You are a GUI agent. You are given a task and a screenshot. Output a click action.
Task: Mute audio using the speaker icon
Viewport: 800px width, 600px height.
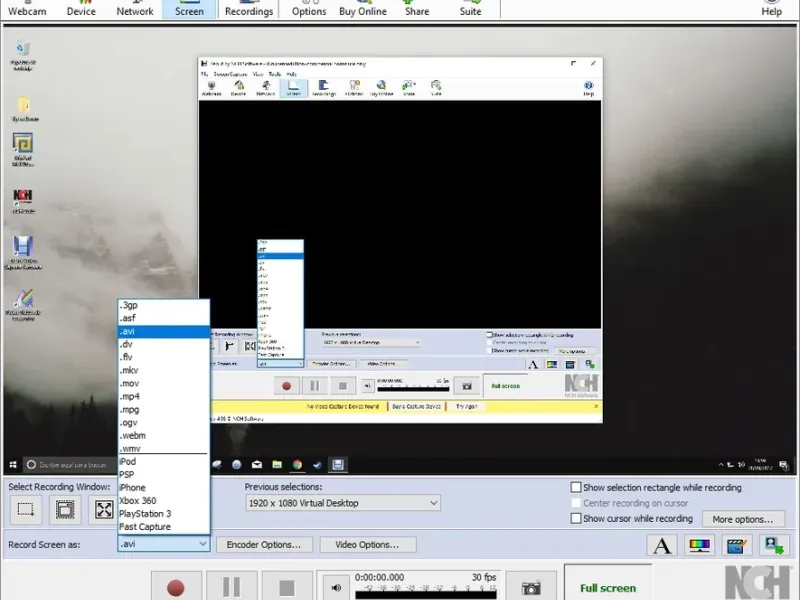coord(336,587)
